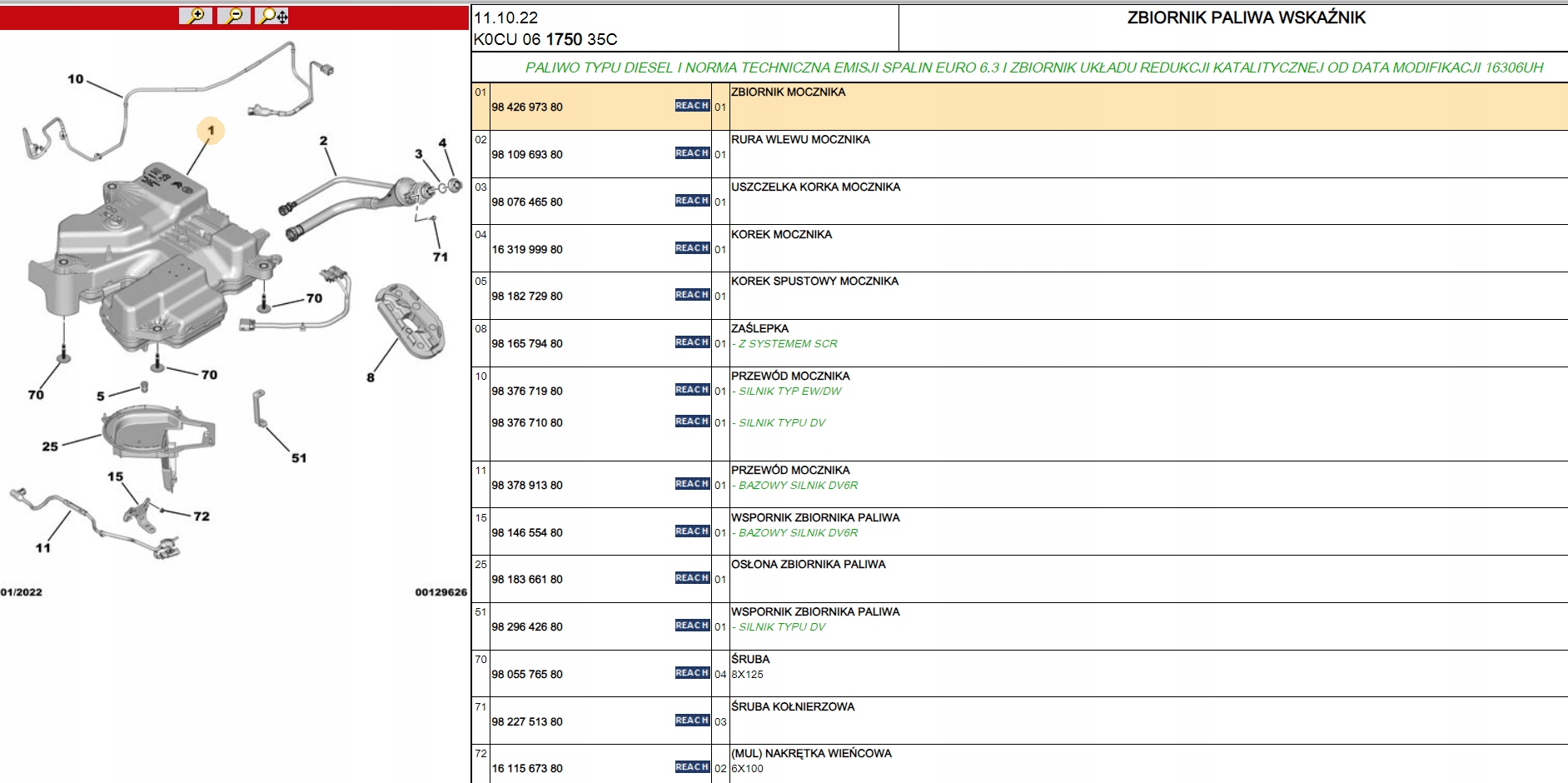Select callout 15 for the bracket in the diagram
Image resolution: width=1568 pixels, height=783 pixels.
[x=115, y=476]
